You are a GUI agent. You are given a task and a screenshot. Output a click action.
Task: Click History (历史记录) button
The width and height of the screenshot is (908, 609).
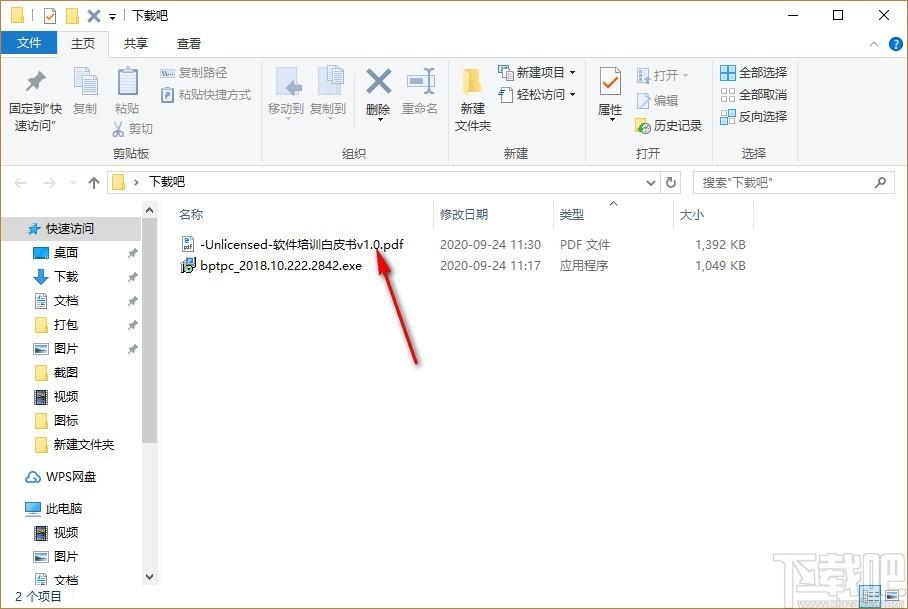pyautogui.click(x=668, y=126)
